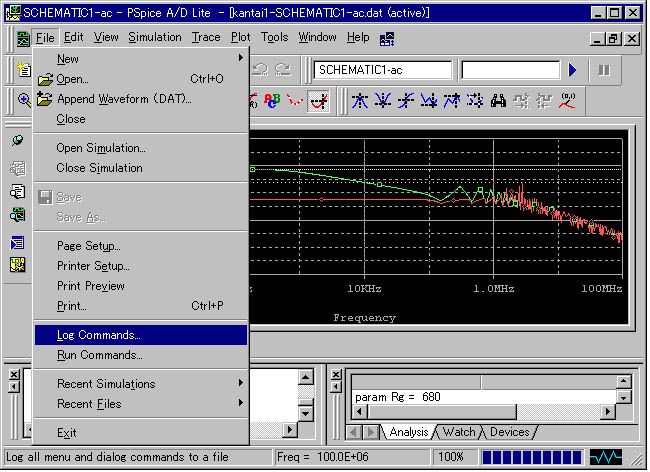Toggle the cursor button on the toolbar
Viewport: 650px width, 472px height.
[x=318, y=101]
